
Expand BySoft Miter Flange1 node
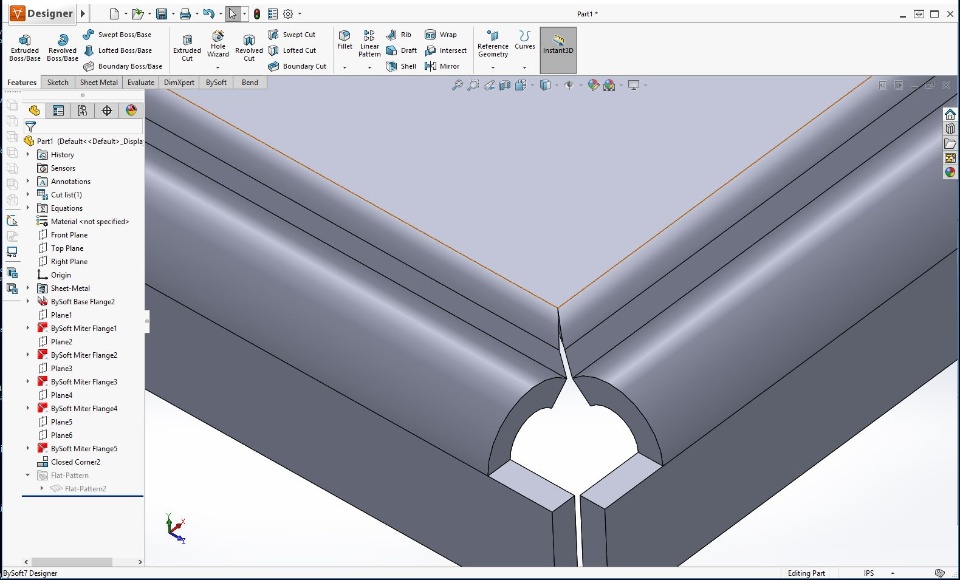28,328
